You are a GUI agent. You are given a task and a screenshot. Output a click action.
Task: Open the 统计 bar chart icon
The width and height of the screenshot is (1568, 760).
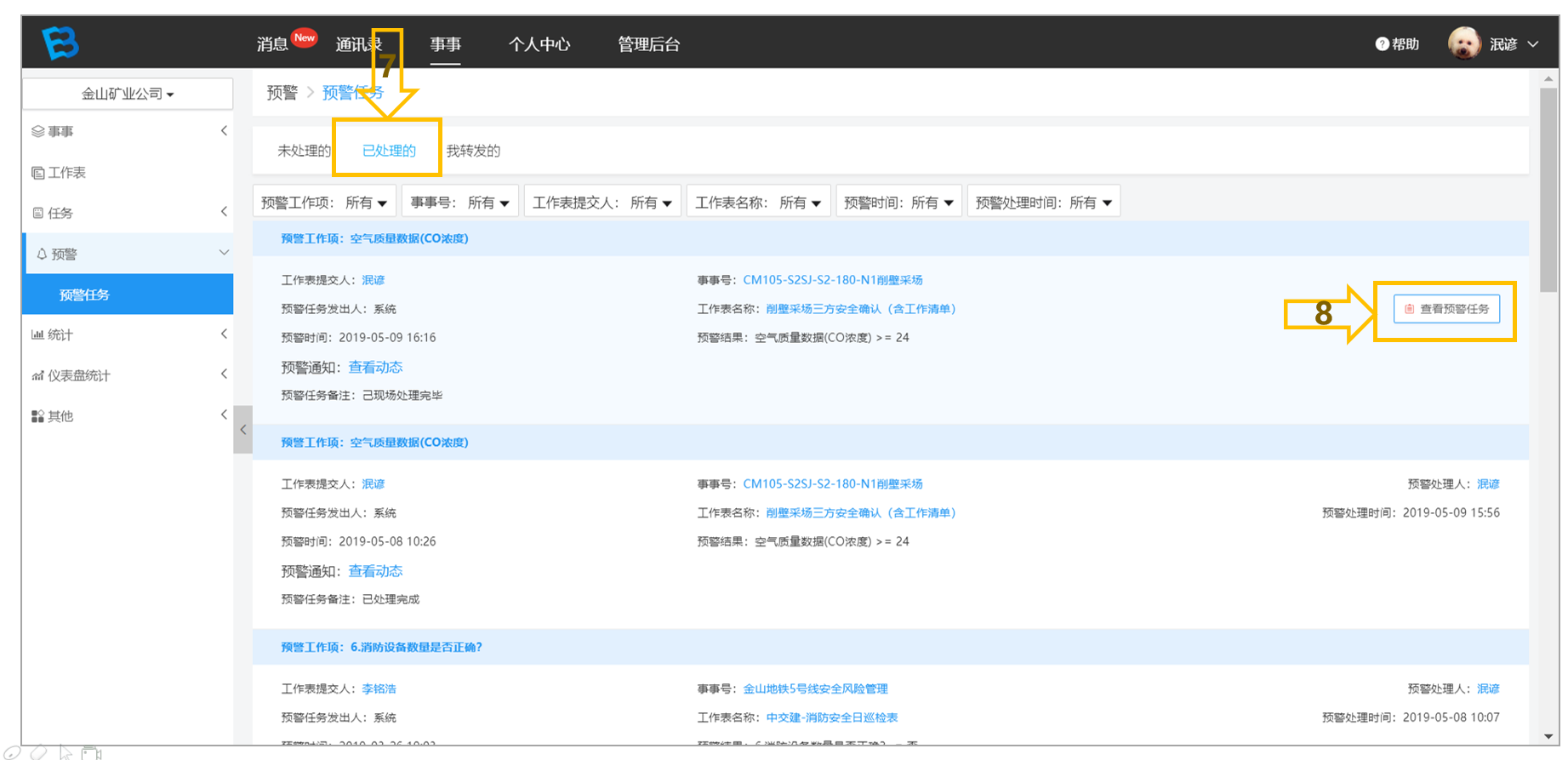point(37,334)
